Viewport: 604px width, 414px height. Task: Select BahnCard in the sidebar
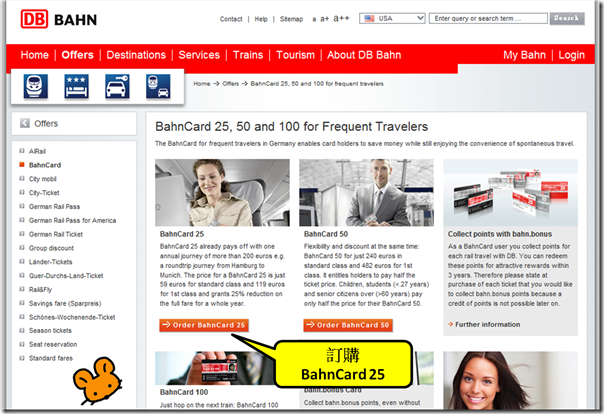click(x=45, y=165)
